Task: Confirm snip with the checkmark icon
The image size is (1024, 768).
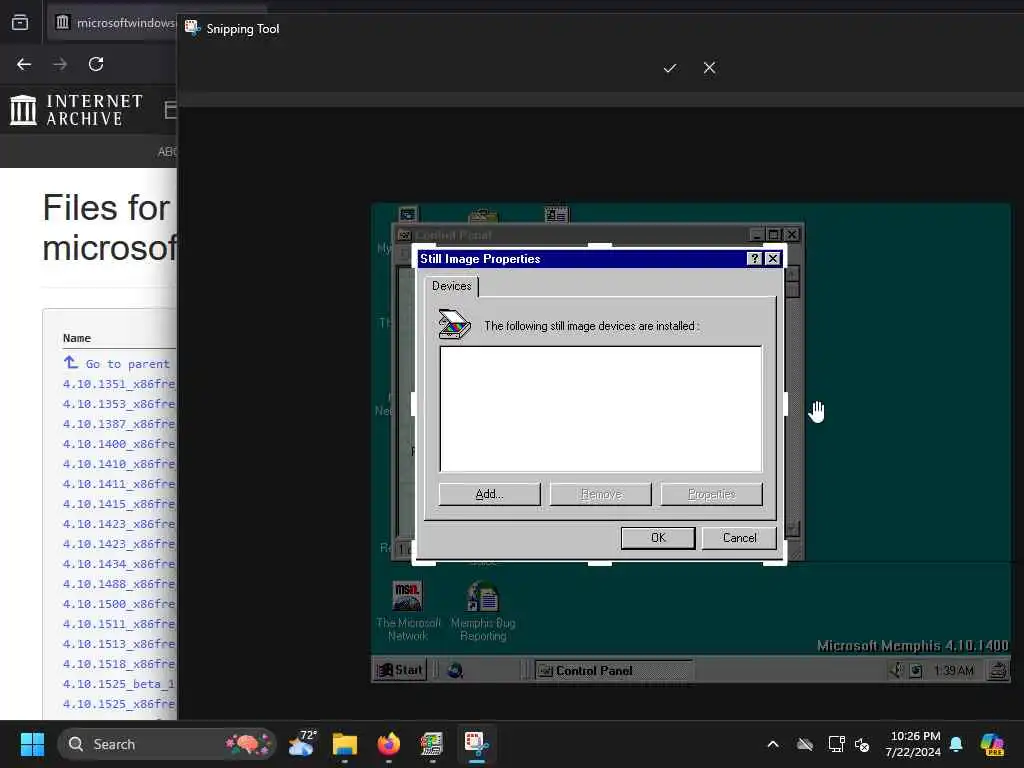Action: [669, 68]
